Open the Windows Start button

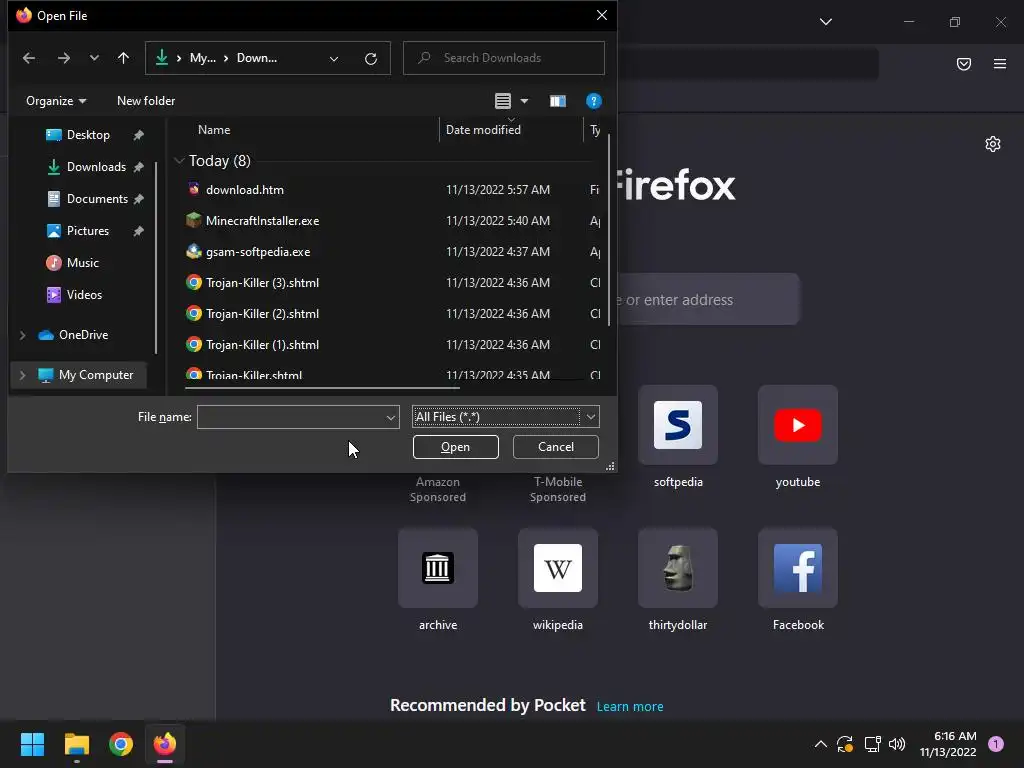pyautogui.click(x=32, y=744)
